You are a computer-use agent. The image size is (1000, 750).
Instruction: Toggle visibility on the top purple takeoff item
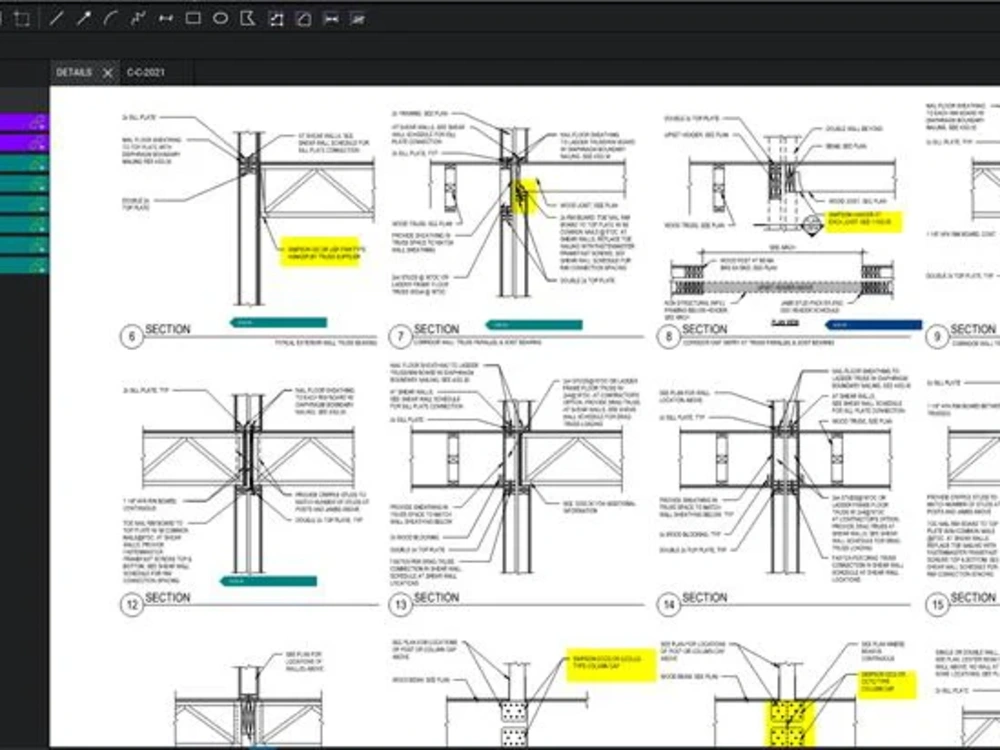37,123
